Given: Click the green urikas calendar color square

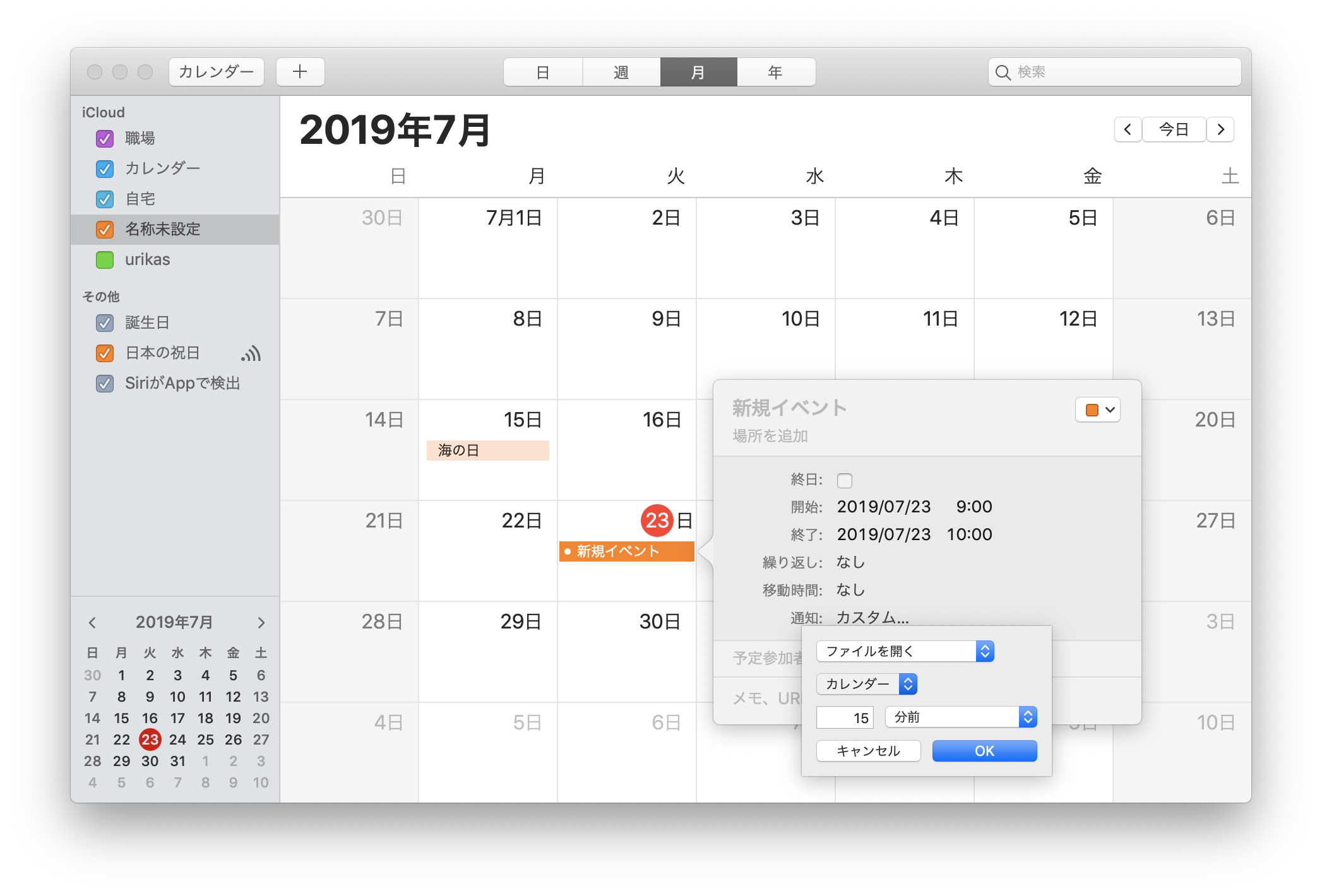Looking at the screenshot, I should (x=105, y=260).
